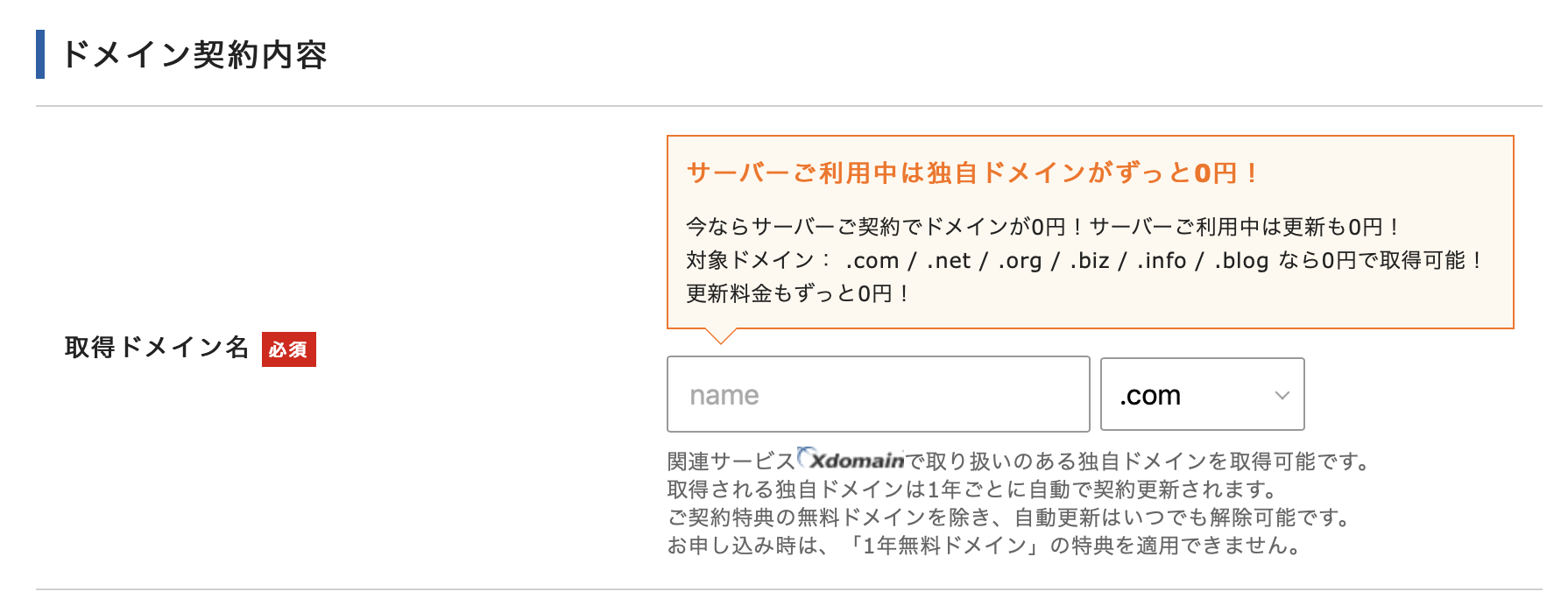This screenshot has height=613, width=1568.
Task: Click the .blog text in the promo box
Action: pos(1241,261)
